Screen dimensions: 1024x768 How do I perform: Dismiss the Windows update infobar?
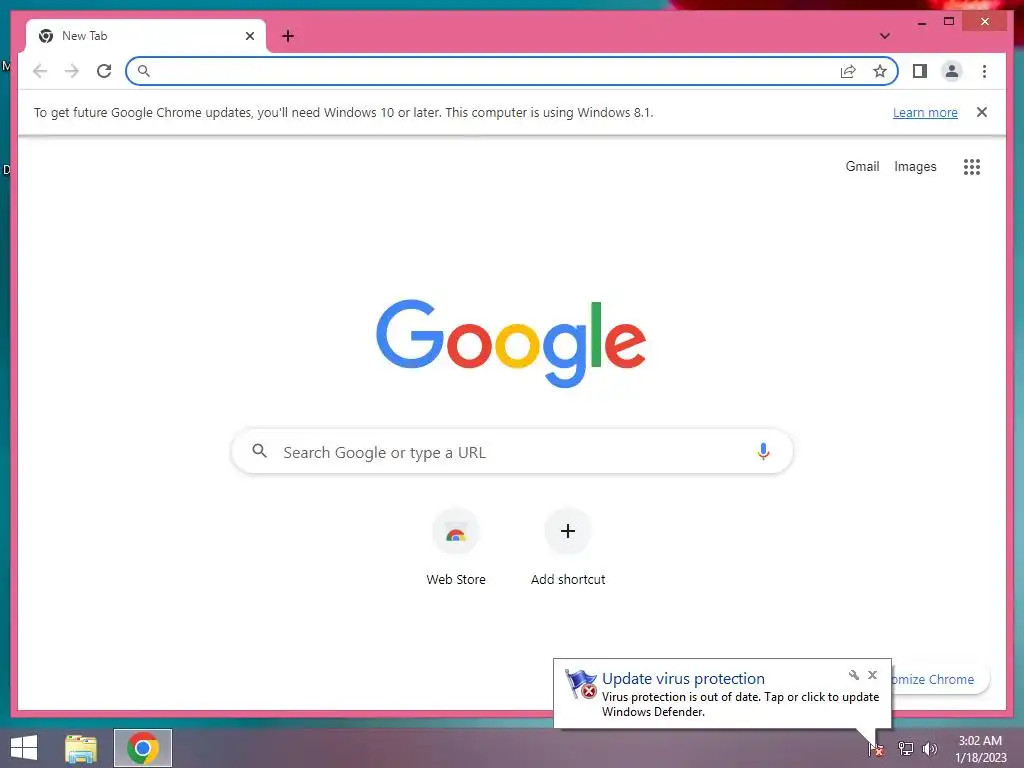click(x=982, y=112)
